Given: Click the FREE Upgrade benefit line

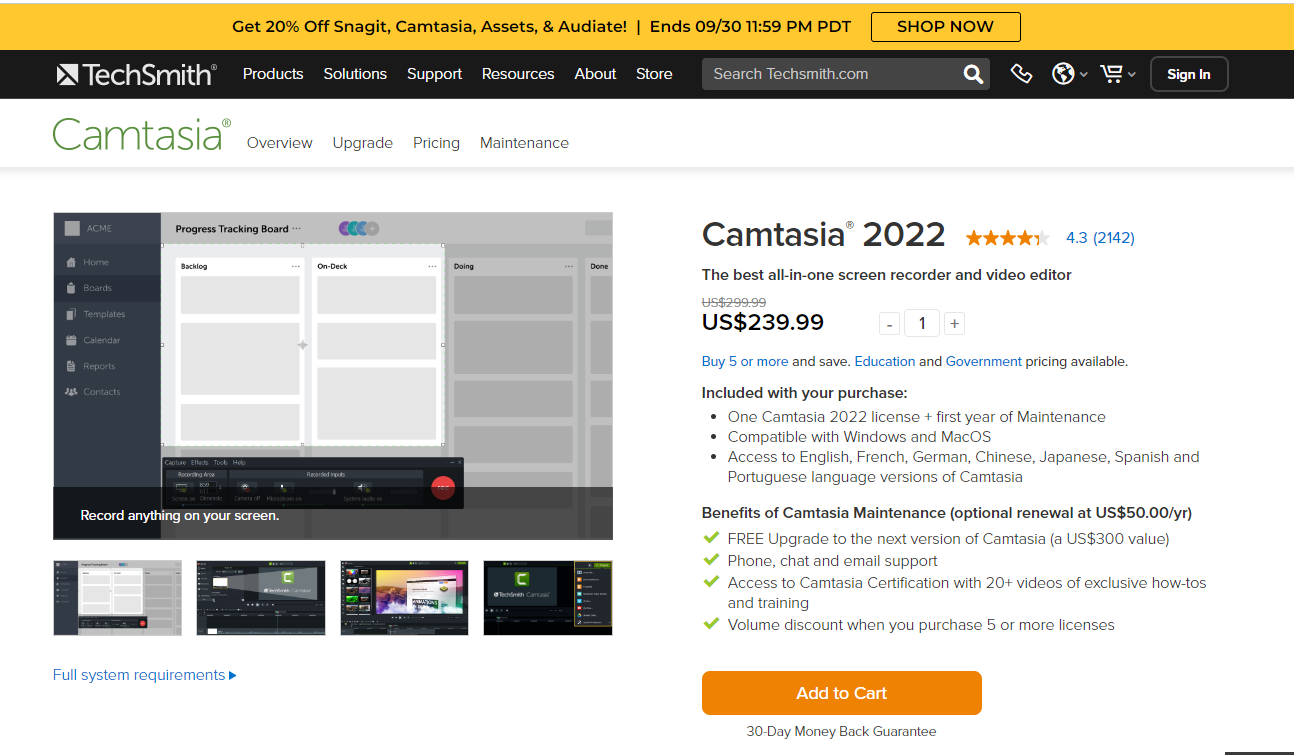Looking at the screenshot, I should point(948,539).
